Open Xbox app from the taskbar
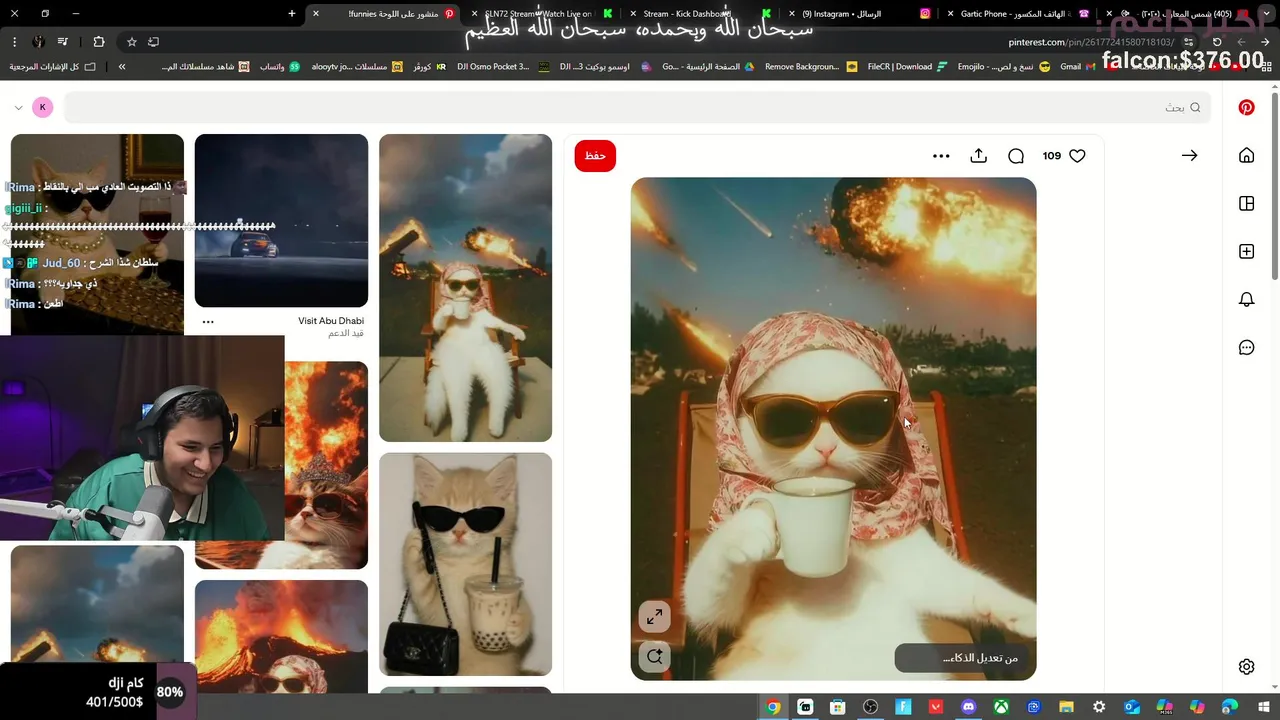The image size is (1280, 720). pyautogui.click(x=1000, y=707)
